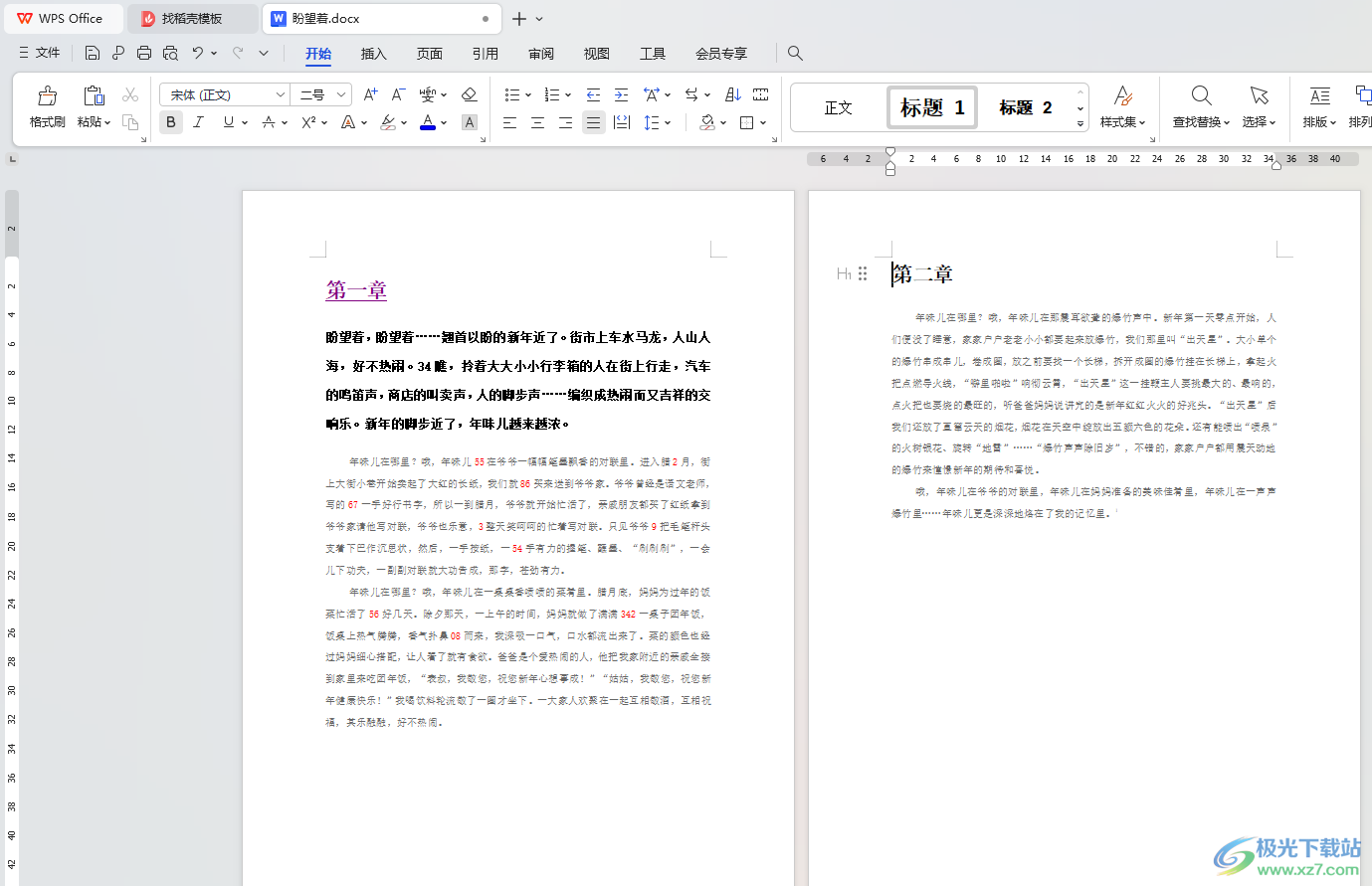Decrease font size with A- icon
Viewport: 1372px width, 886px height.
398,94
